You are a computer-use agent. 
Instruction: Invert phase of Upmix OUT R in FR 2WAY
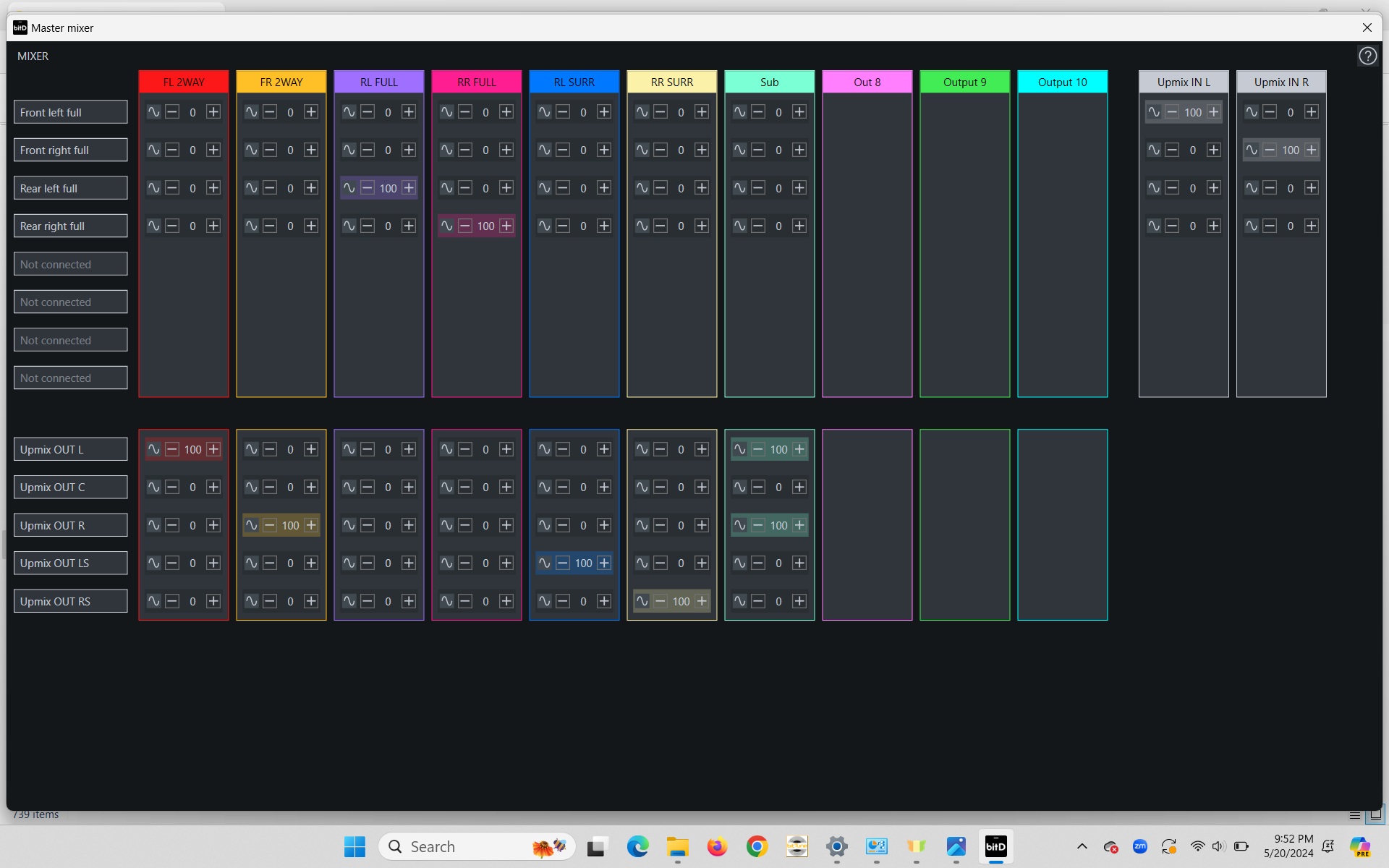pos(251,525)
